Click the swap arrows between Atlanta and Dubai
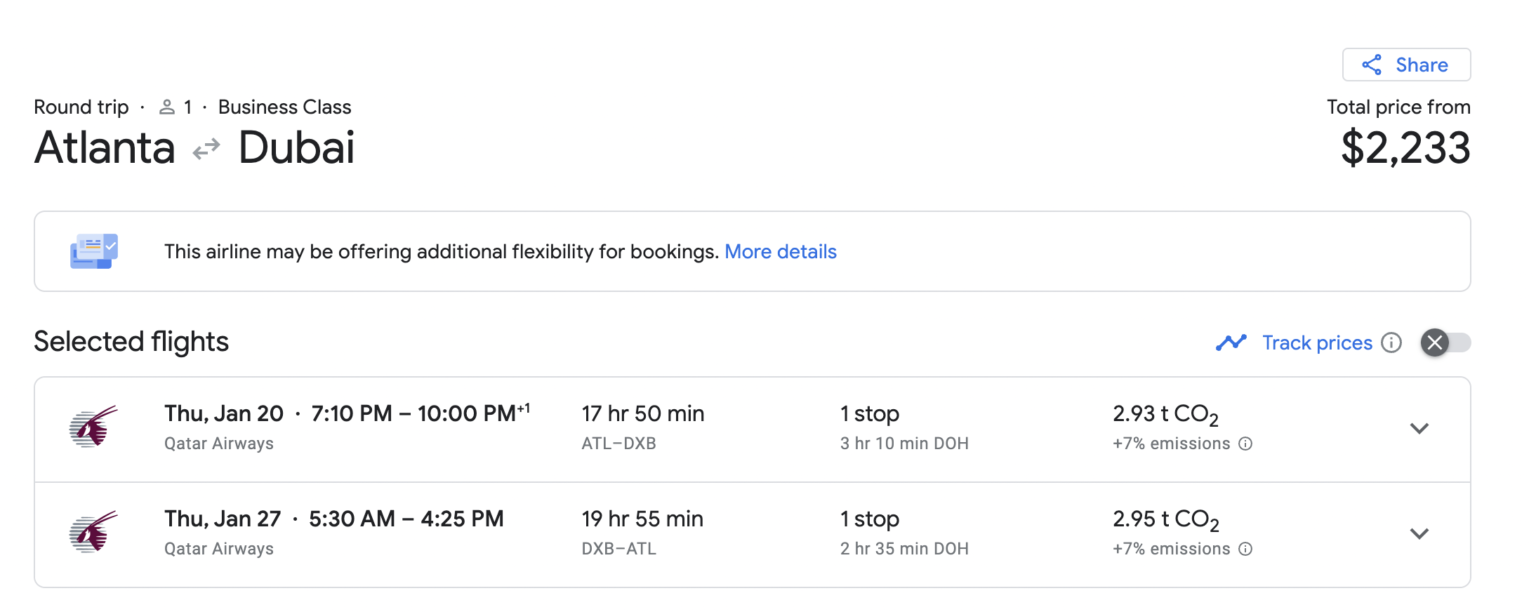This screenshot has width=1536, height=612. pos(206,149)
